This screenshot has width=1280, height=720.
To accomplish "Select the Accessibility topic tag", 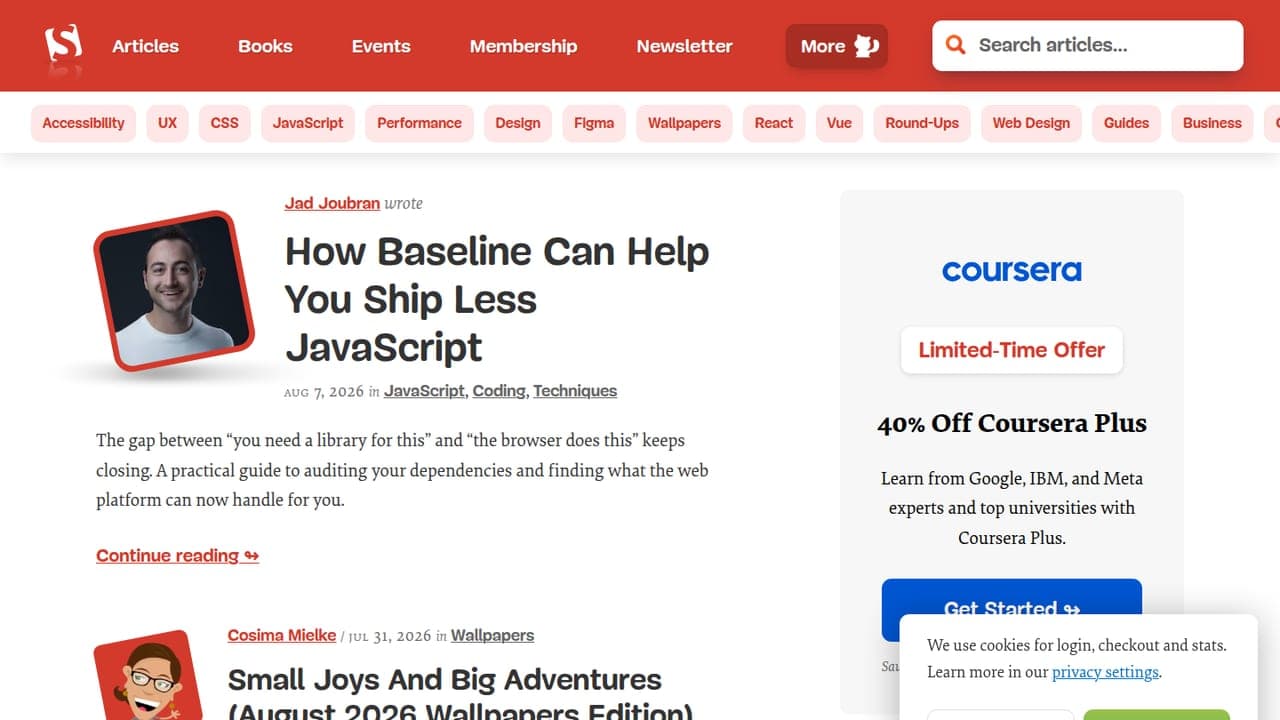I will click(83, 123).
